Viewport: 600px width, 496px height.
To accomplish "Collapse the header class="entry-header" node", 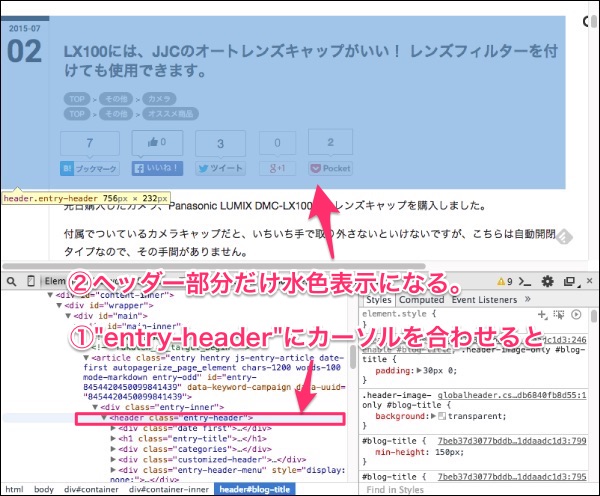I will 104,418.
